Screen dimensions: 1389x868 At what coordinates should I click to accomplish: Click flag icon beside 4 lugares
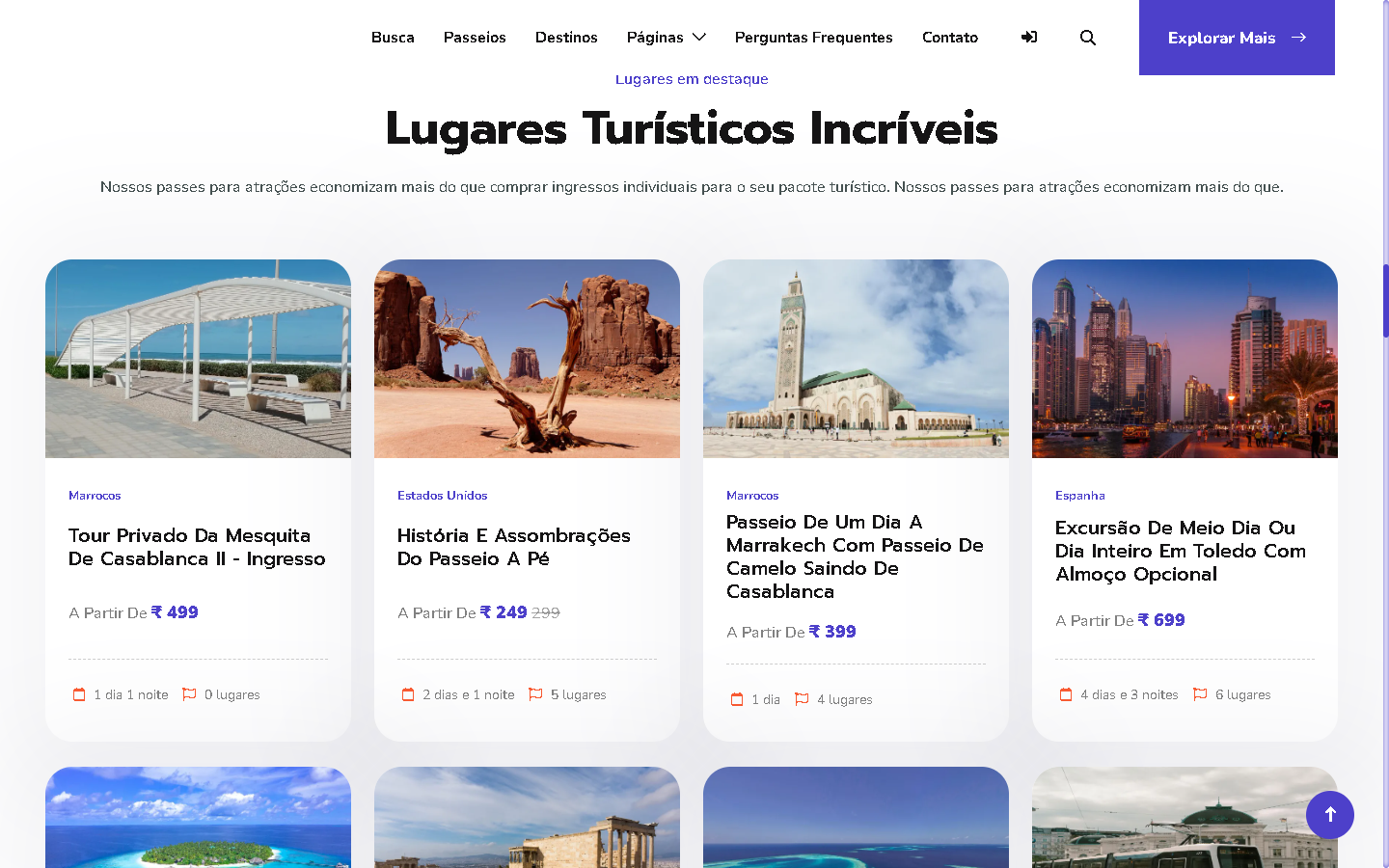pos(802,699)
